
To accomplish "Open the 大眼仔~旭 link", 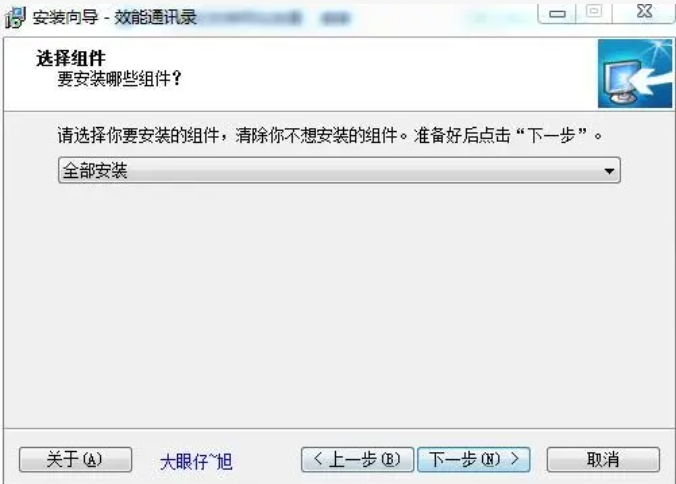I will point(196,462).
